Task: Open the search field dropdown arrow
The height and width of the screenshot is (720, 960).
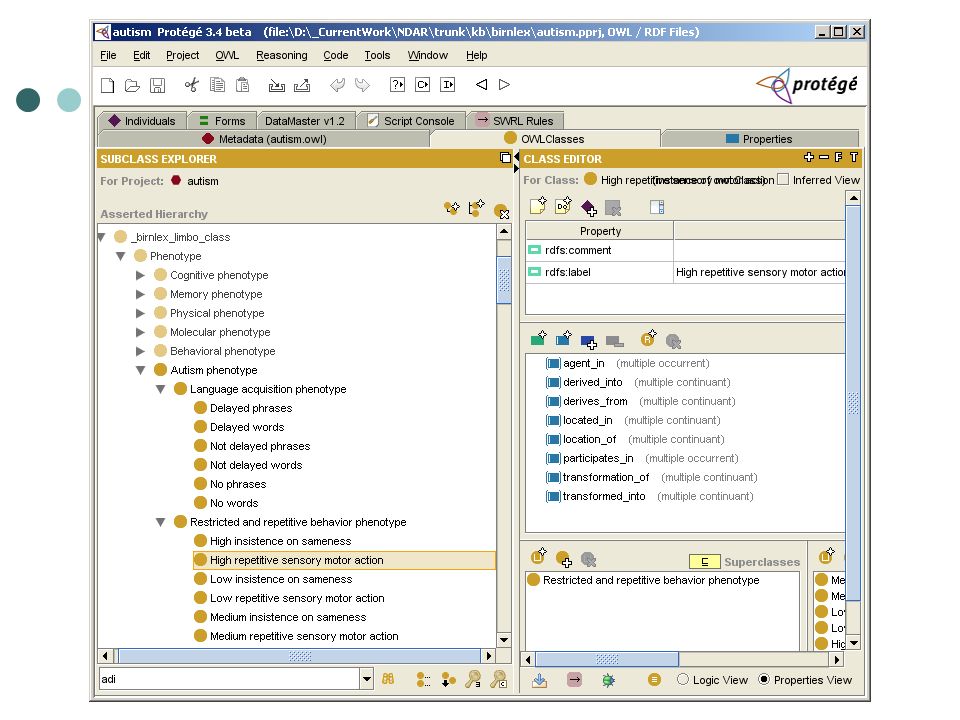Action: [x=367, y=679]
